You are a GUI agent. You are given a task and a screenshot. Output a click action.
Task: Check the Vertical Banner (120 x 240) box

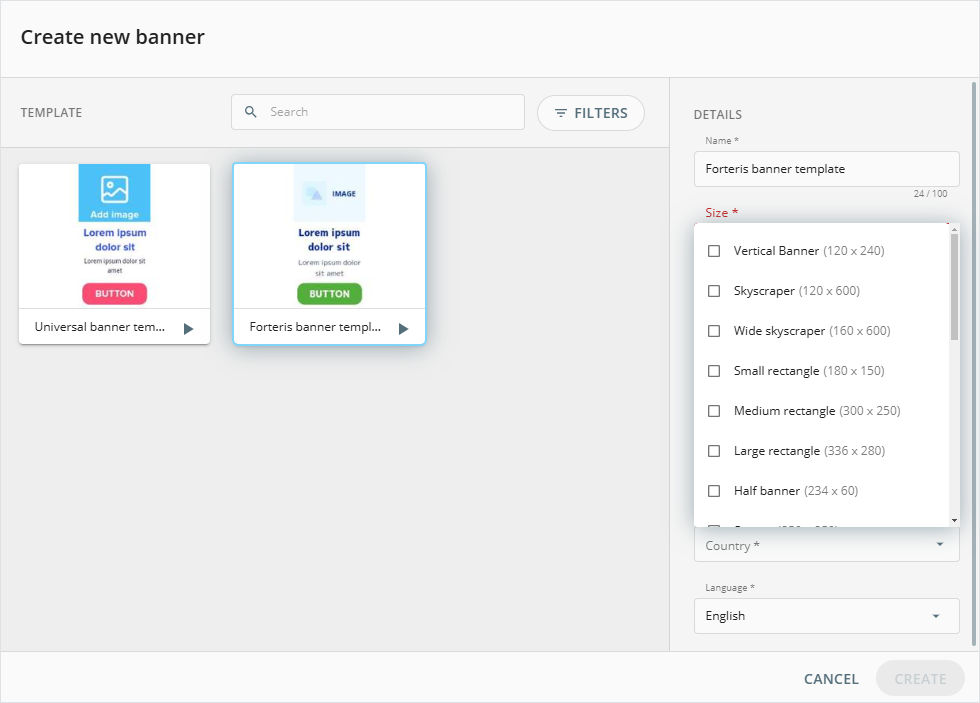[x=714, y=251]
